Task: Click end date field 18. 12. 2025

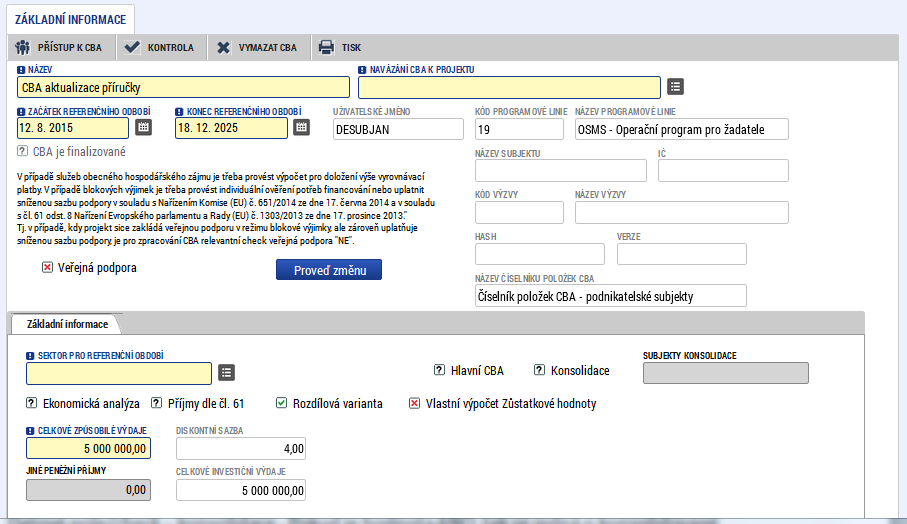Action: coord(231,128)
